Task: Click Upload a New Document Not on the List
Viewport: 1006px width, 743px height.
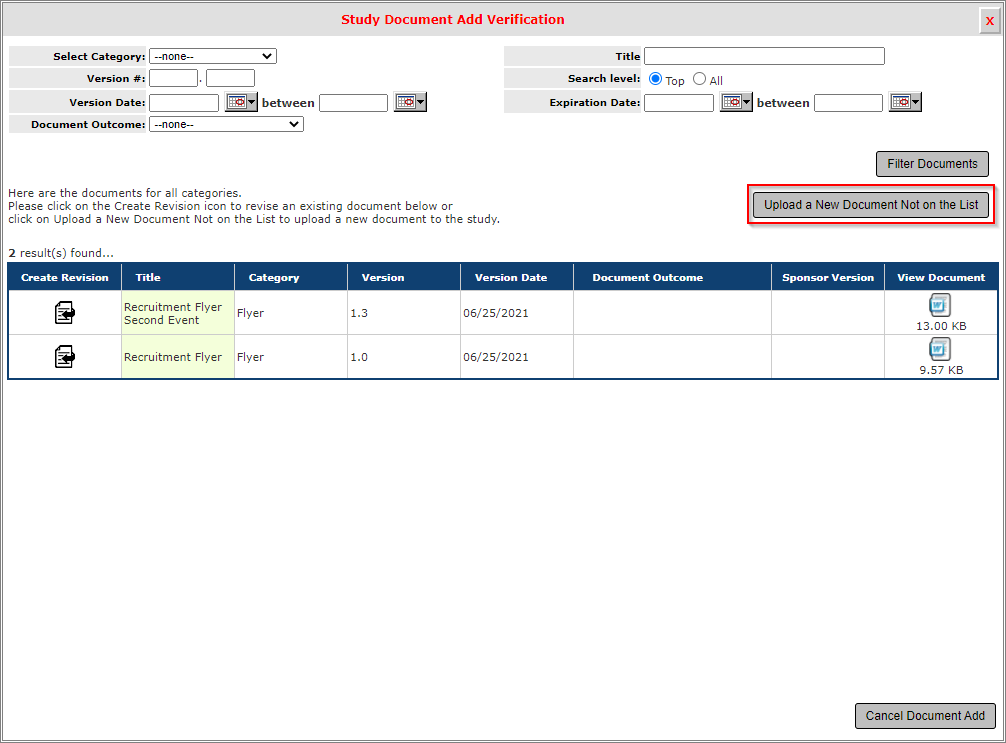Action: pyautogui.click(x=871, y=205)
